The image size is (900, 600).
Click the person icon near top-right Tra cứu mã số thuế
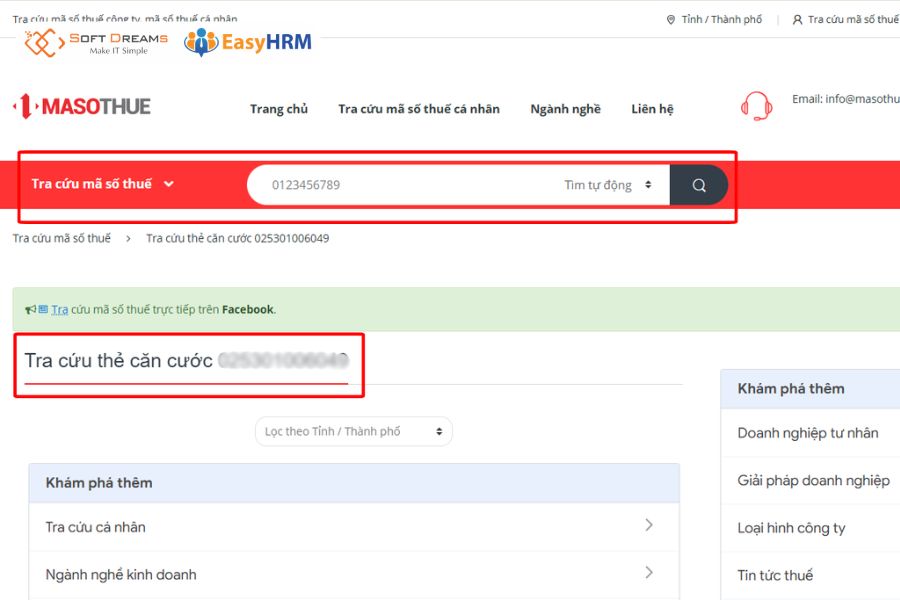pyautogui.click(x=797, y=20)
